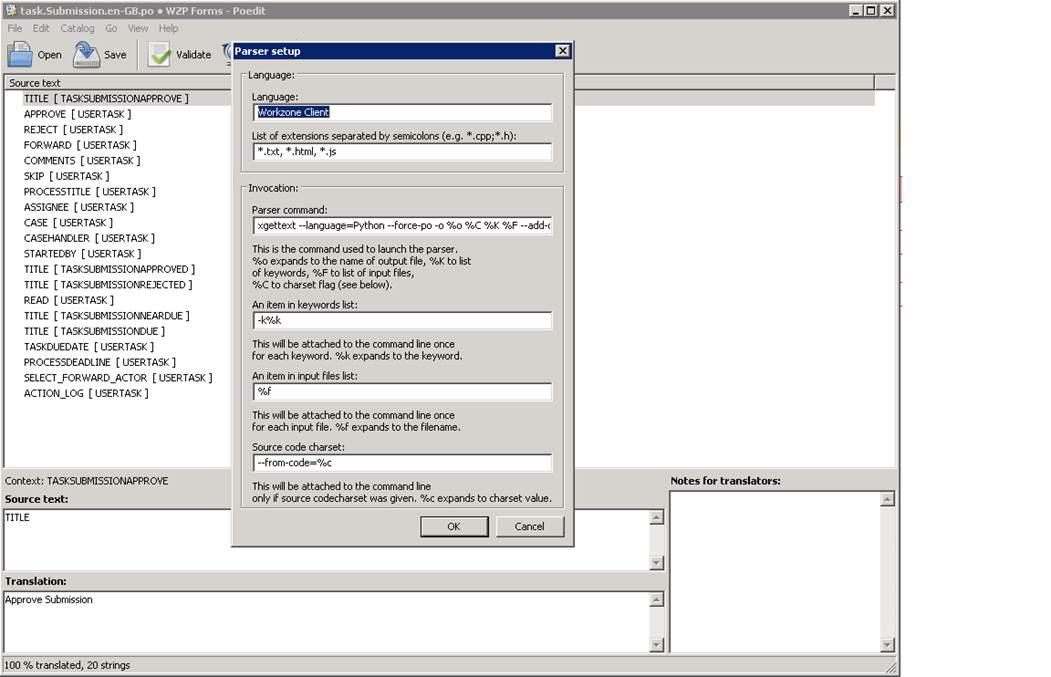The image size is (1051, 677).
Task: Click Notes for translators scroll down arrow
Action: (887, 645)
